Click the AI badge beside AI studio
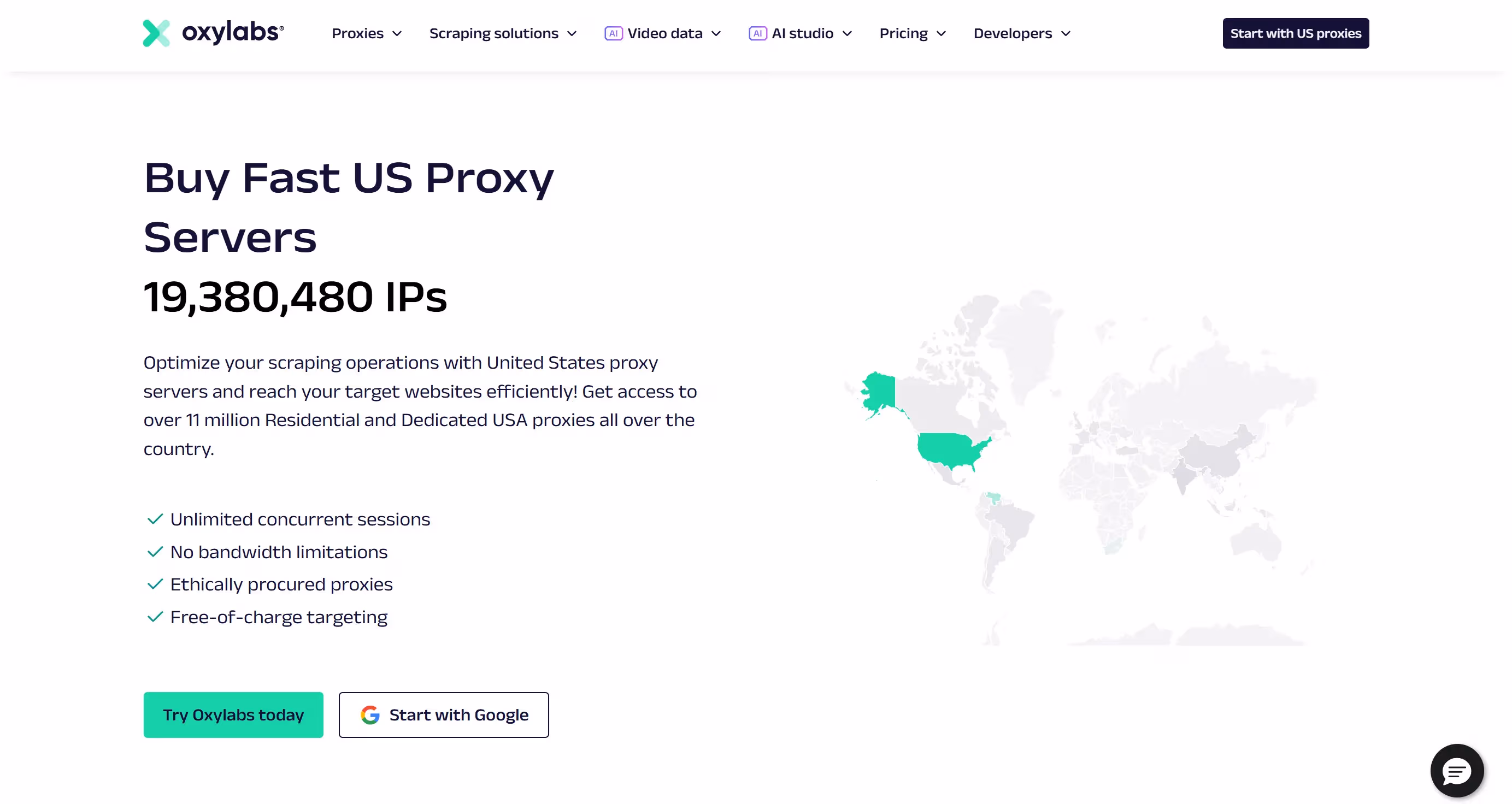1512x804 pixels. tap(758, 33)
